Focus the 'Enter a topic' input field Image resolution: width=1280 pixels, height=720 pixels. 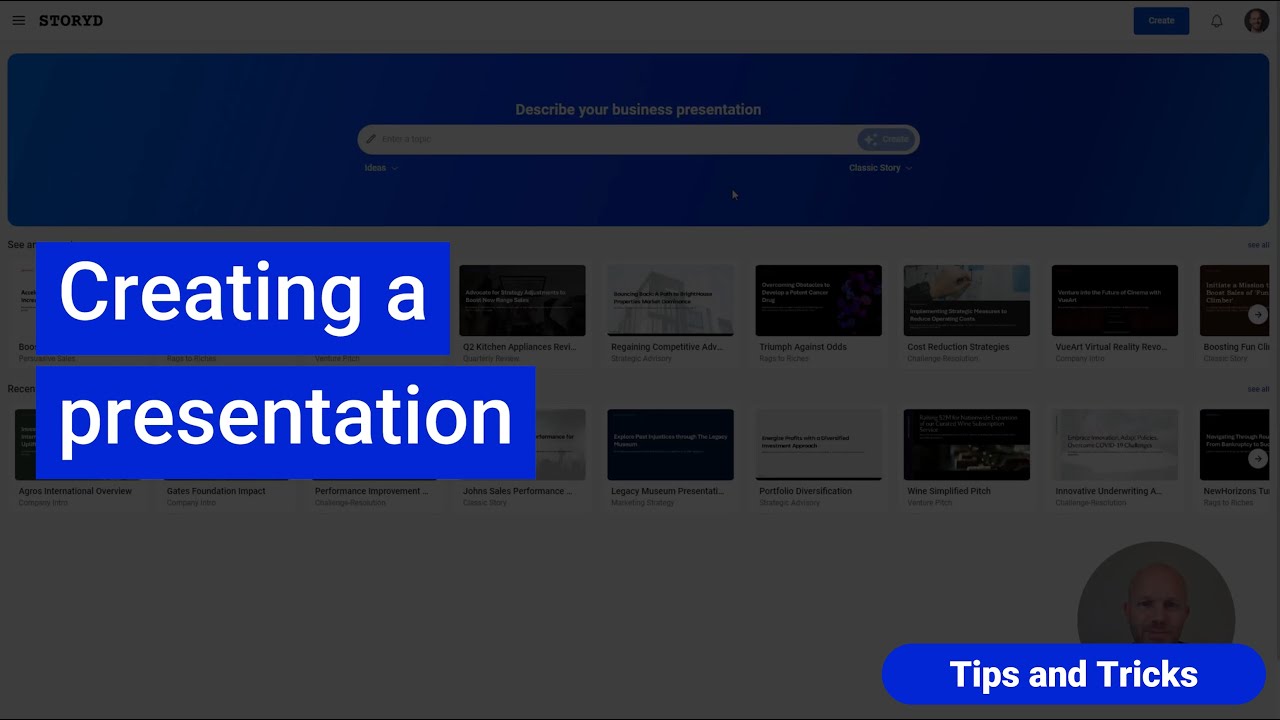pos(615,139)
